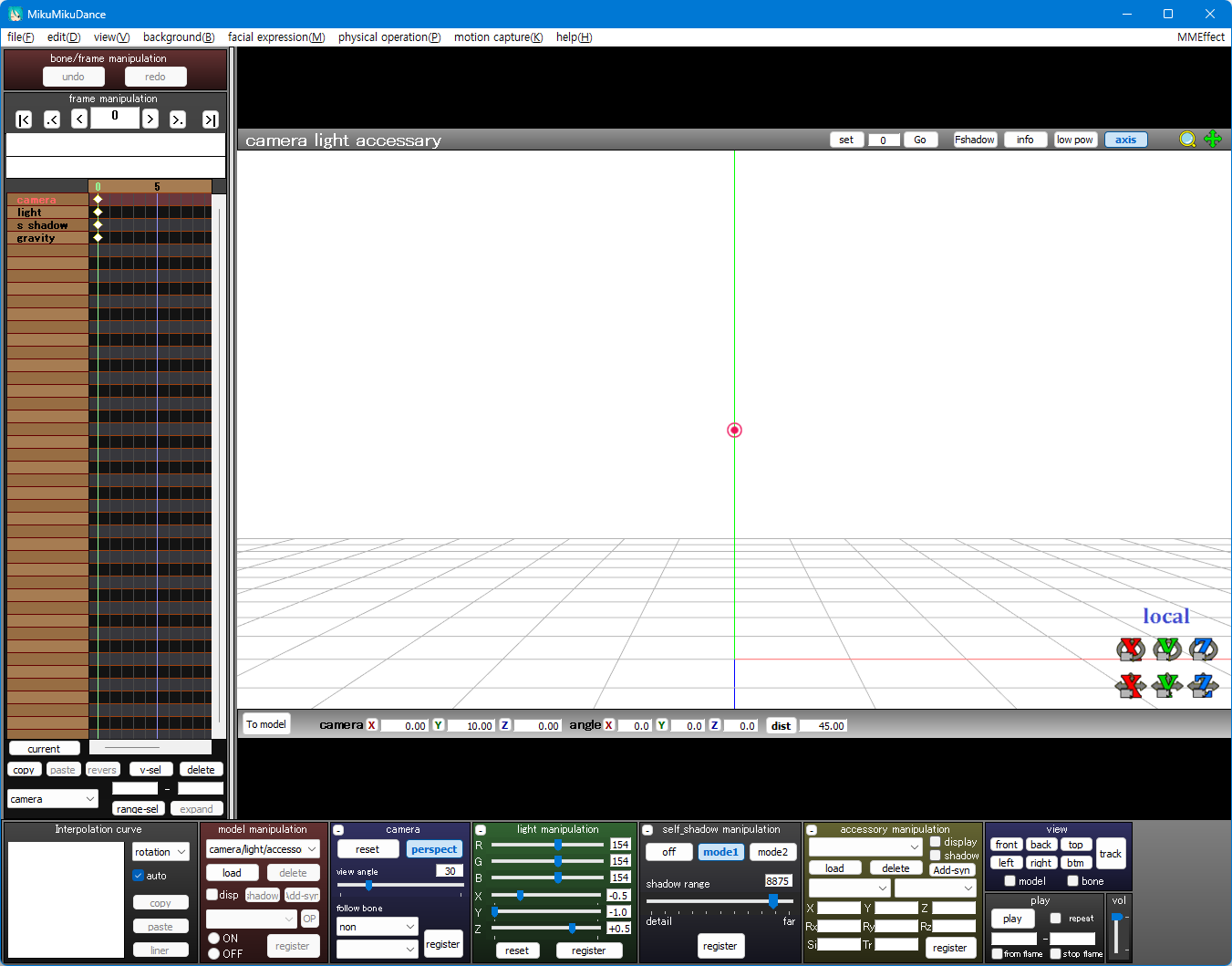This screenshot has height=966, width=1232.
Task: Click the front view button
Action: (x=1007, y=845)
